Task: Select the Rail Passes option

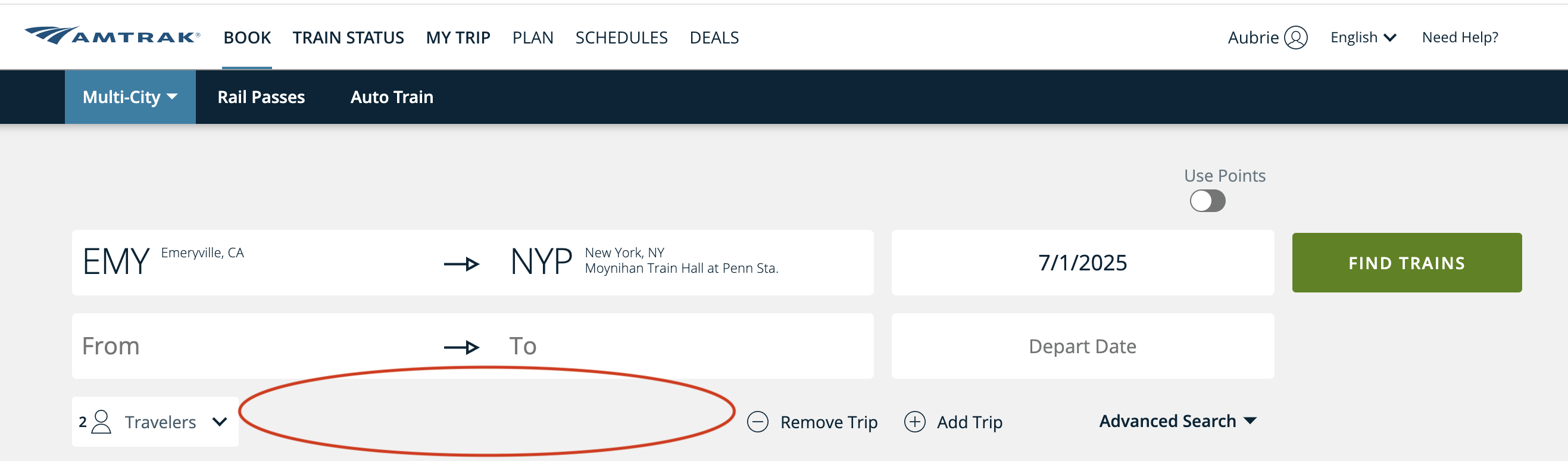Action: tap(262, 96)
